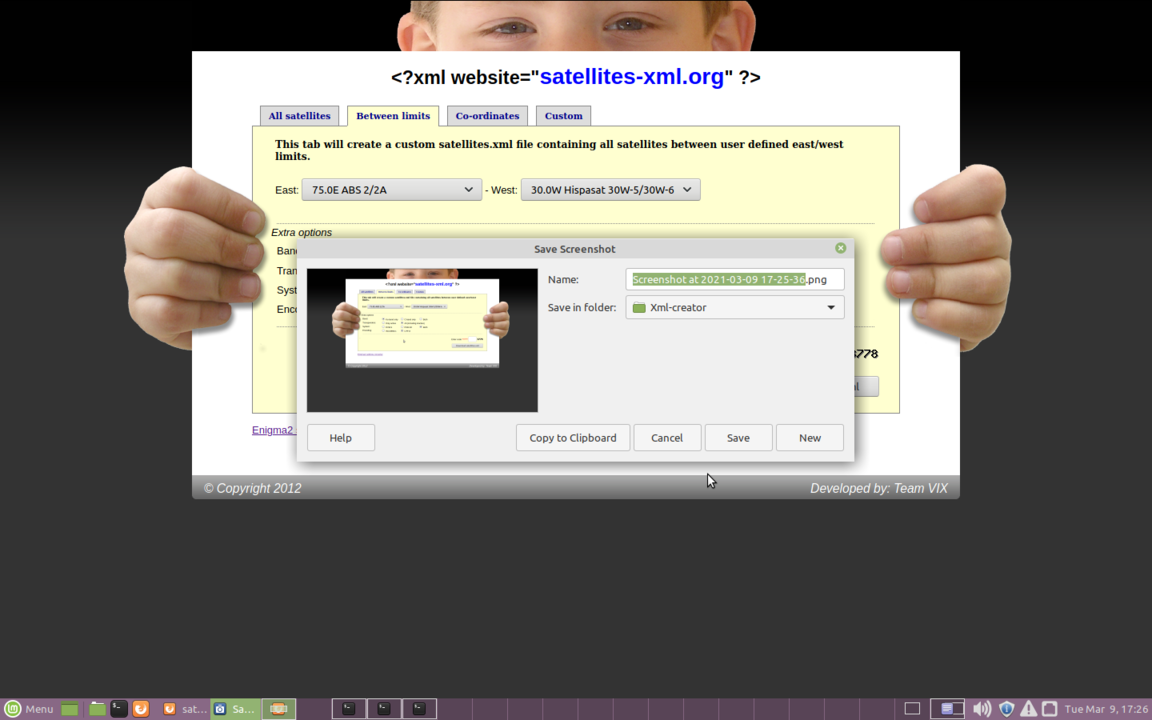The image size is (1152, 720).
Task: Switch to the Co-ordinates tab
Action: pyautogui.click(x=487, y=116)
